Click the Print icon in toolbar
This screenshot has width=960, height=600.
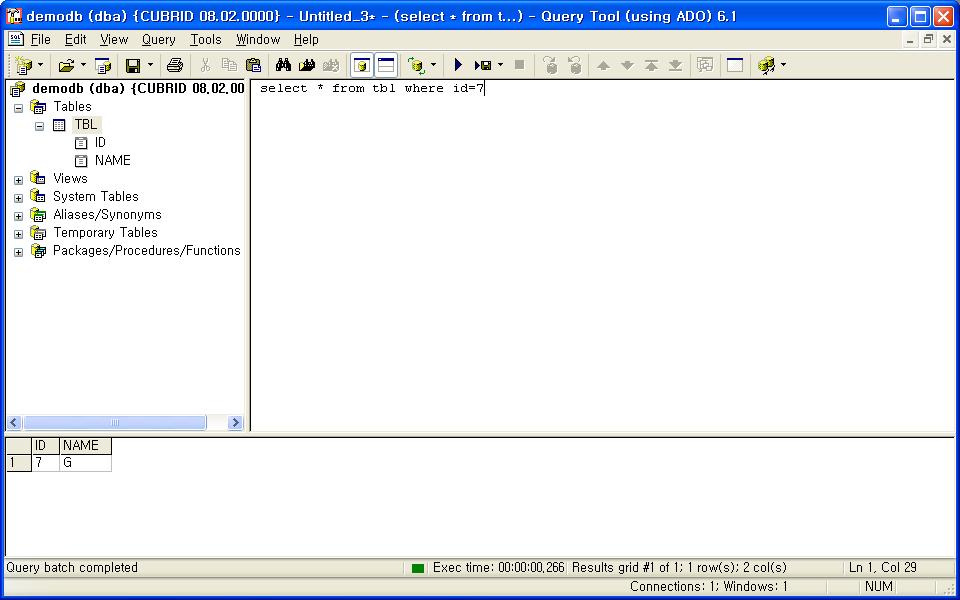(175, 65)
